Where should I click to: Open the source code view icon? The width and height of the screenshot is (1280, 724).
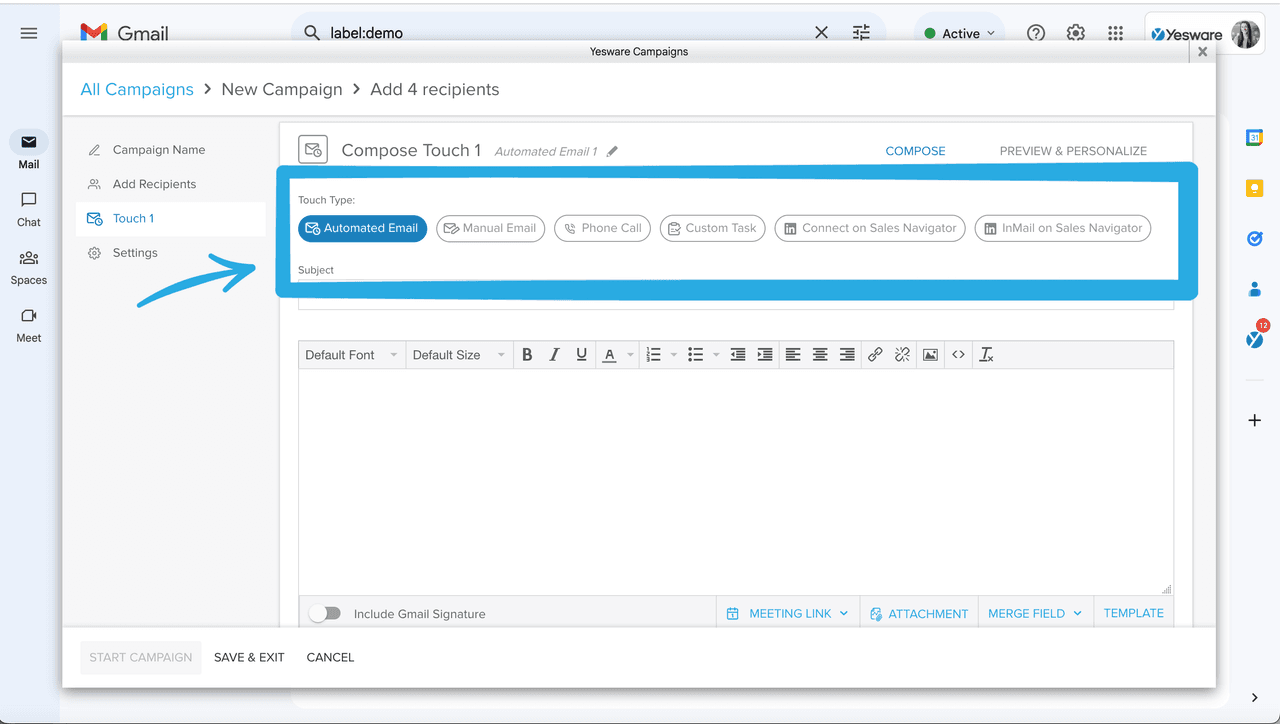[x=958, y=355]
